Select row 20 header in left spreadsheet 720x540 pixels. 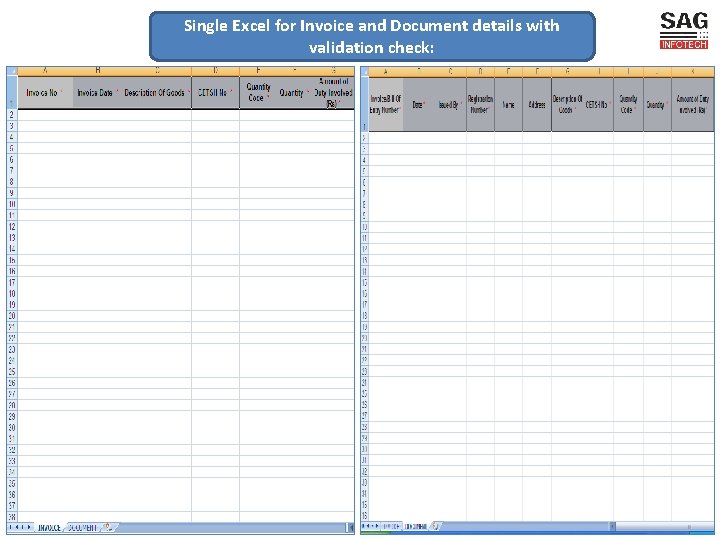12,316
